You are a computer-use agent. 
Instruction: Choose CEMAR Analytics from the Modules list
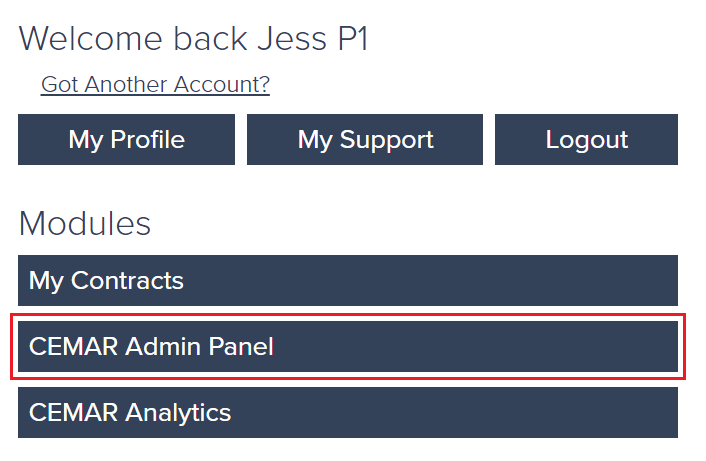click(347, 412)
